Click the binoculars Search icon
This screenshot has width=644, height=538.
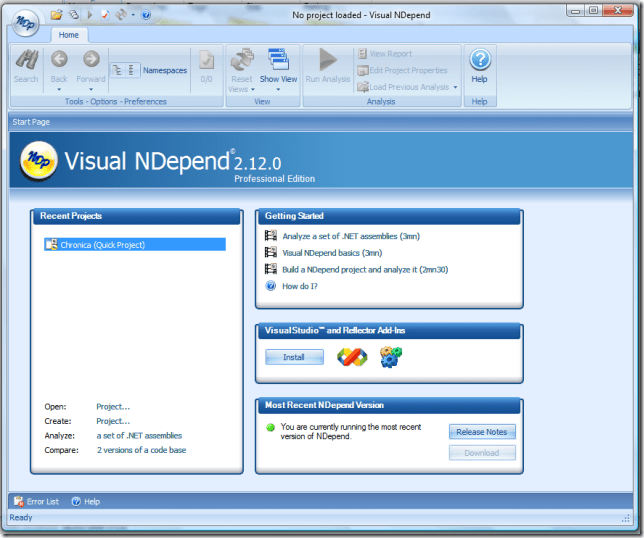26,61
